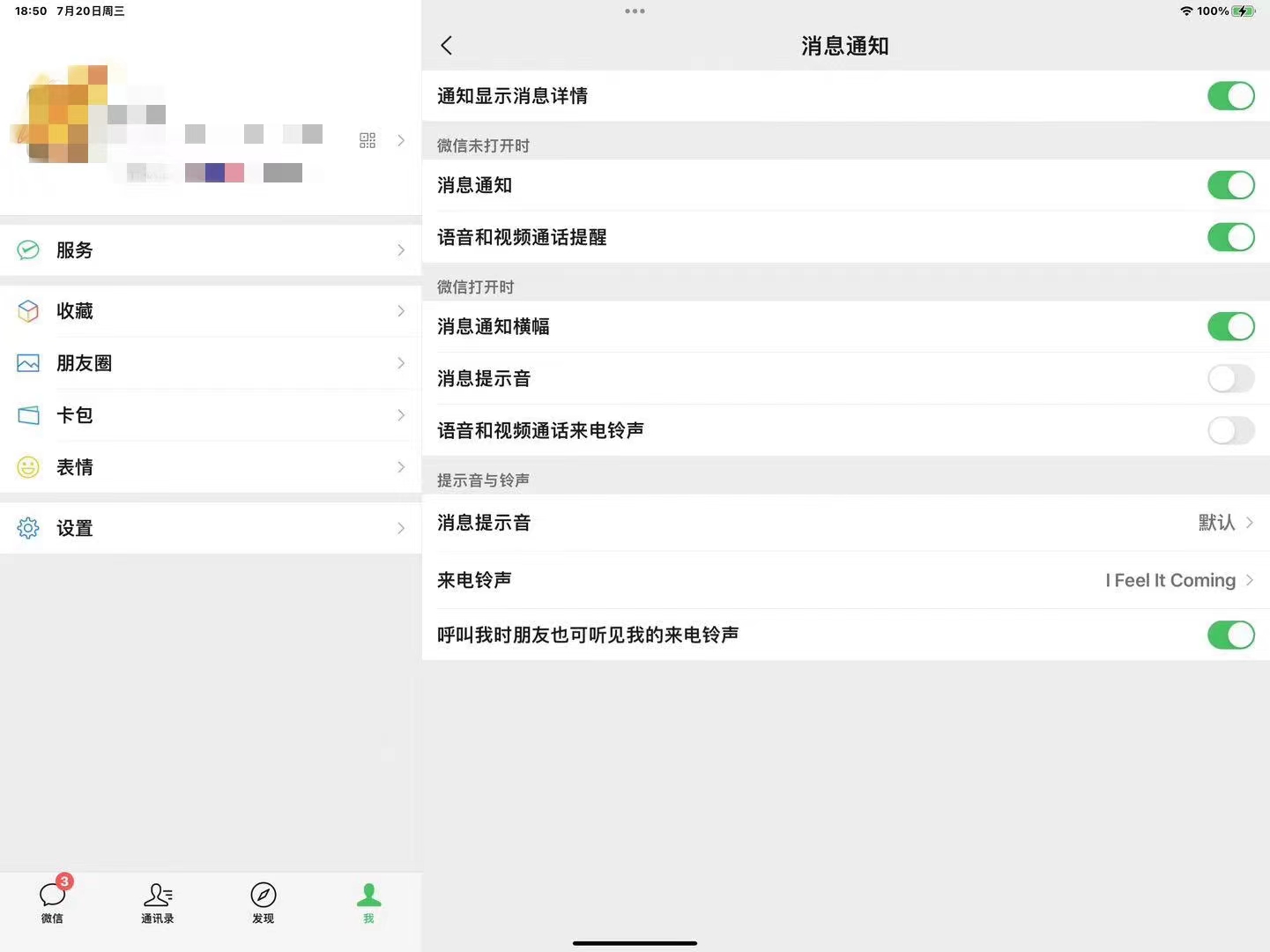Disable 消息通知横幅 banner option
This screenshot has height=952, width=1270.
point(1230,326)
